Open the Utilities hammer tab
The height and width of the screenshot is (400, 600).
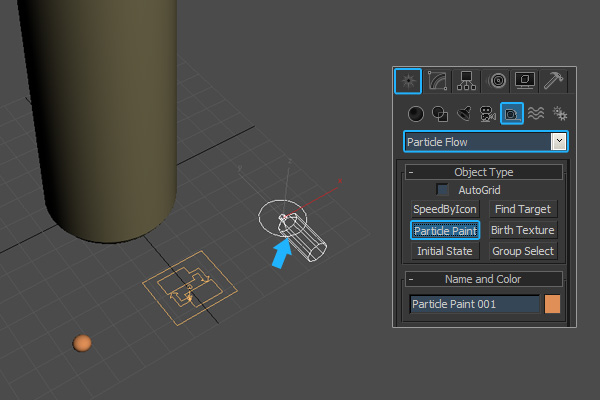(x=553, y=80)
